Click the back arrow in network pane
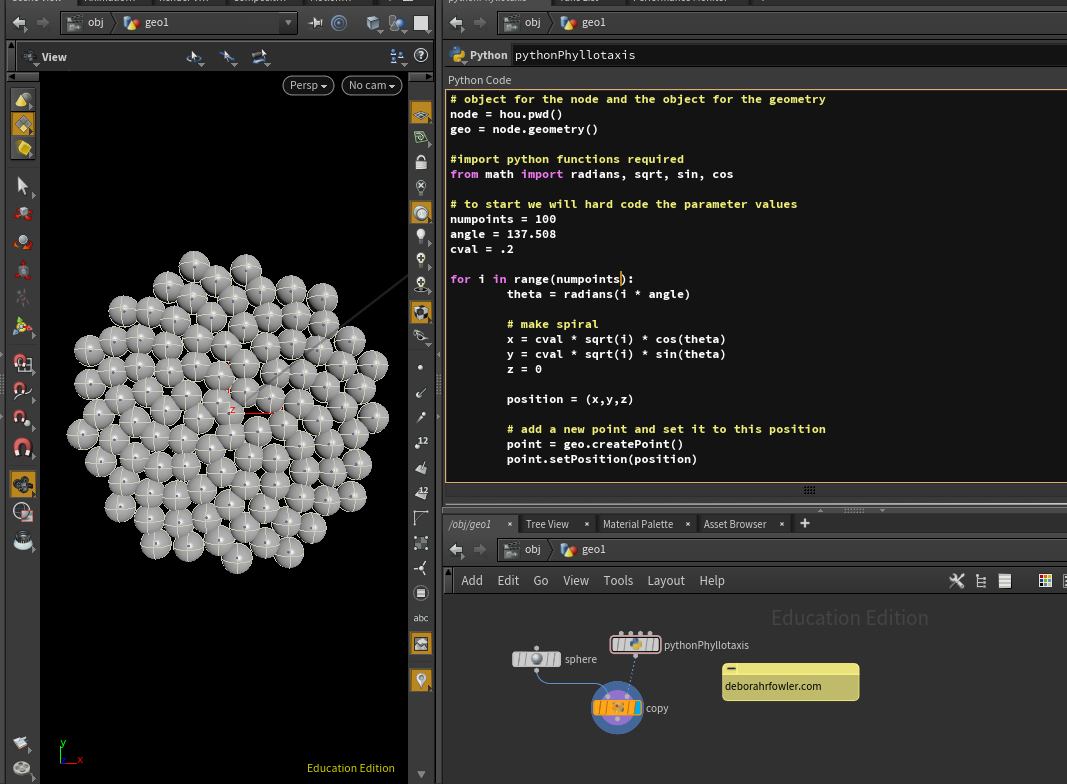 tap(456, 549)
